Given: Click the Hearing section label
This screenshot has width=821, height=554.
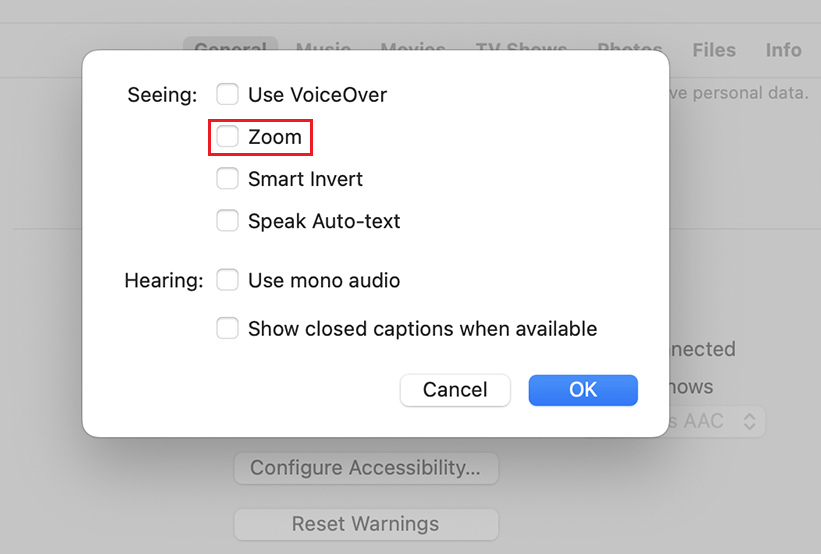Looking at the screenshot, I should pos(163,280).
